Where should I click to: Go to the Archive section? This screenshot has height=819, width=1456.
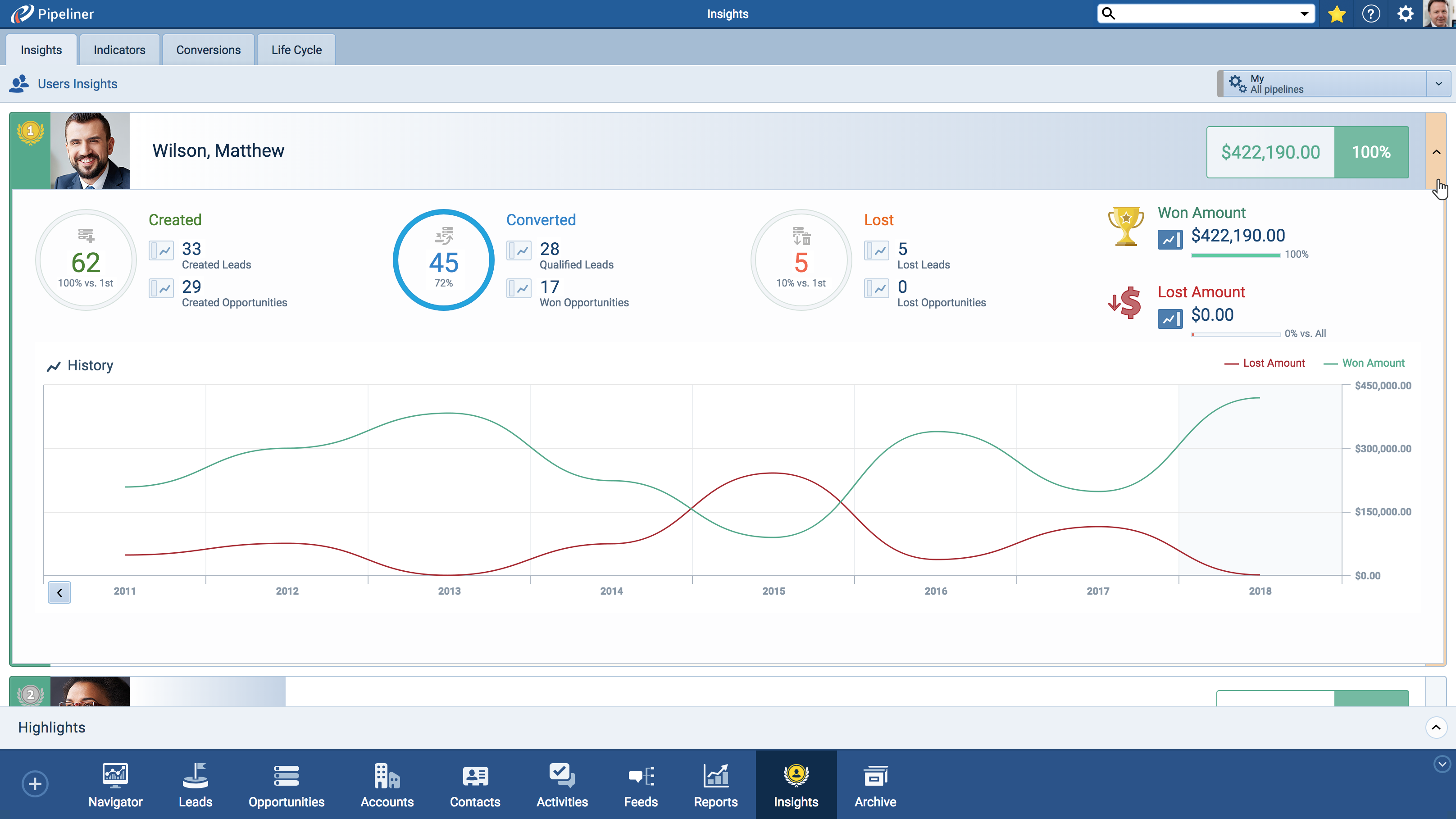pyautogui.click(x=874, y=784)
